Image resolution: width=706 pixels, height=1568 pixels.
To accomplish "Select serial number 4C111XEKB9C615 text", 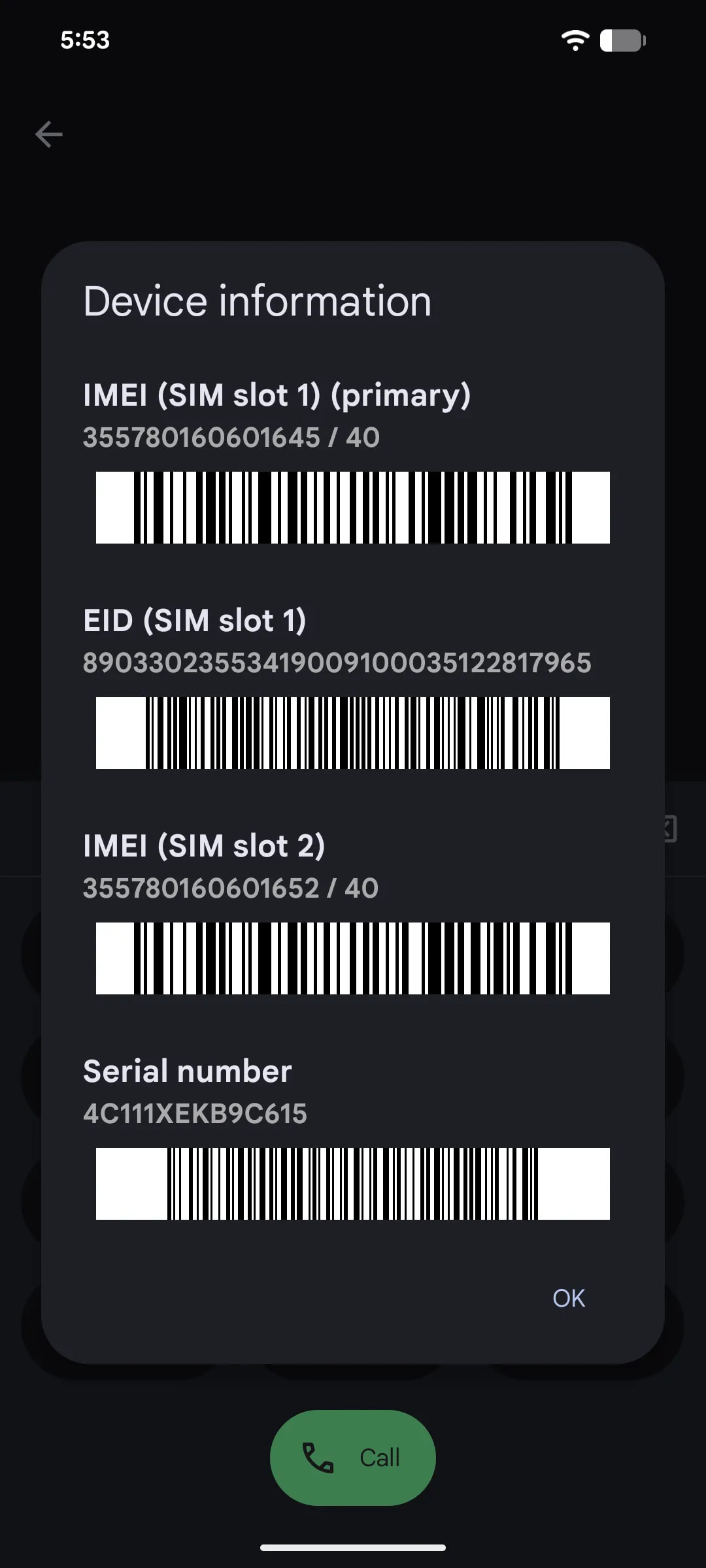I will pyautogui.click(x=195, y=1114).
